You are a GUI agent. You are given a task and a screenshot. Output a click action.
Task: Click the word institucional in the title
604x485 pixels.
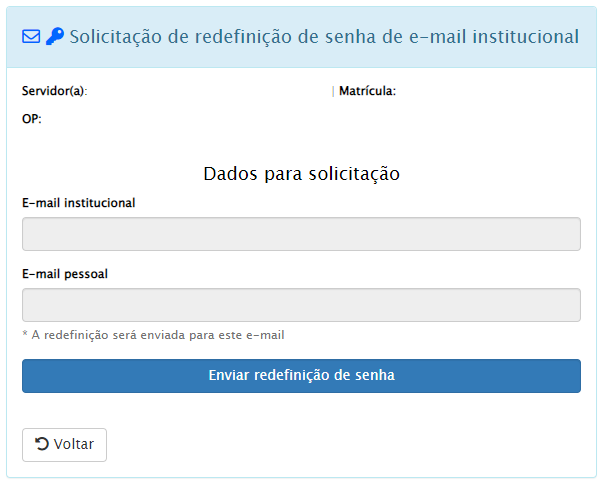pyautogui.click(x=525, y=37)
